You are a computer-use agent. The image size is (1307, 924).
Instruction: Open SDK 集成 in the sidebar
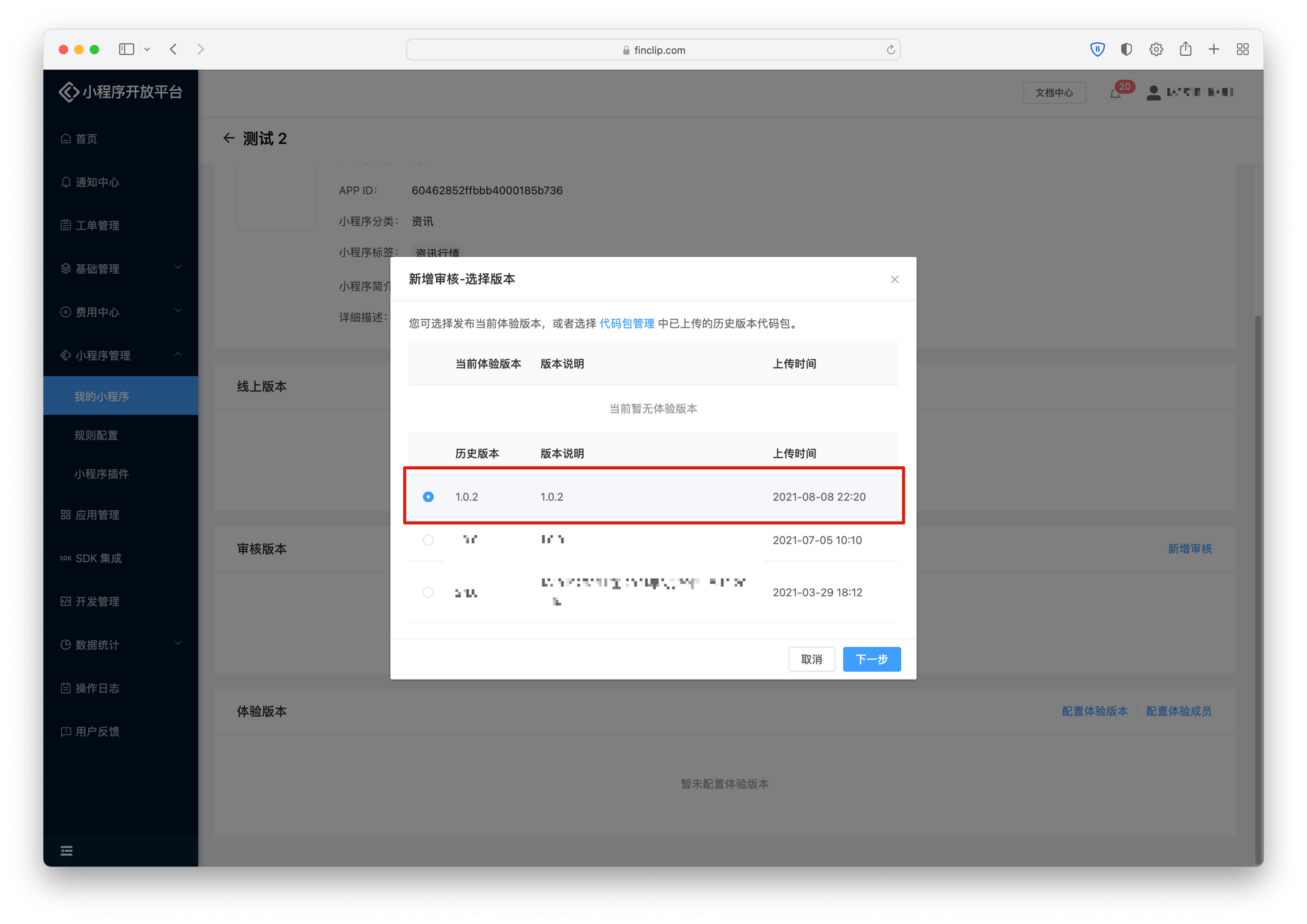pyautogui.click(x=120, y=558)
